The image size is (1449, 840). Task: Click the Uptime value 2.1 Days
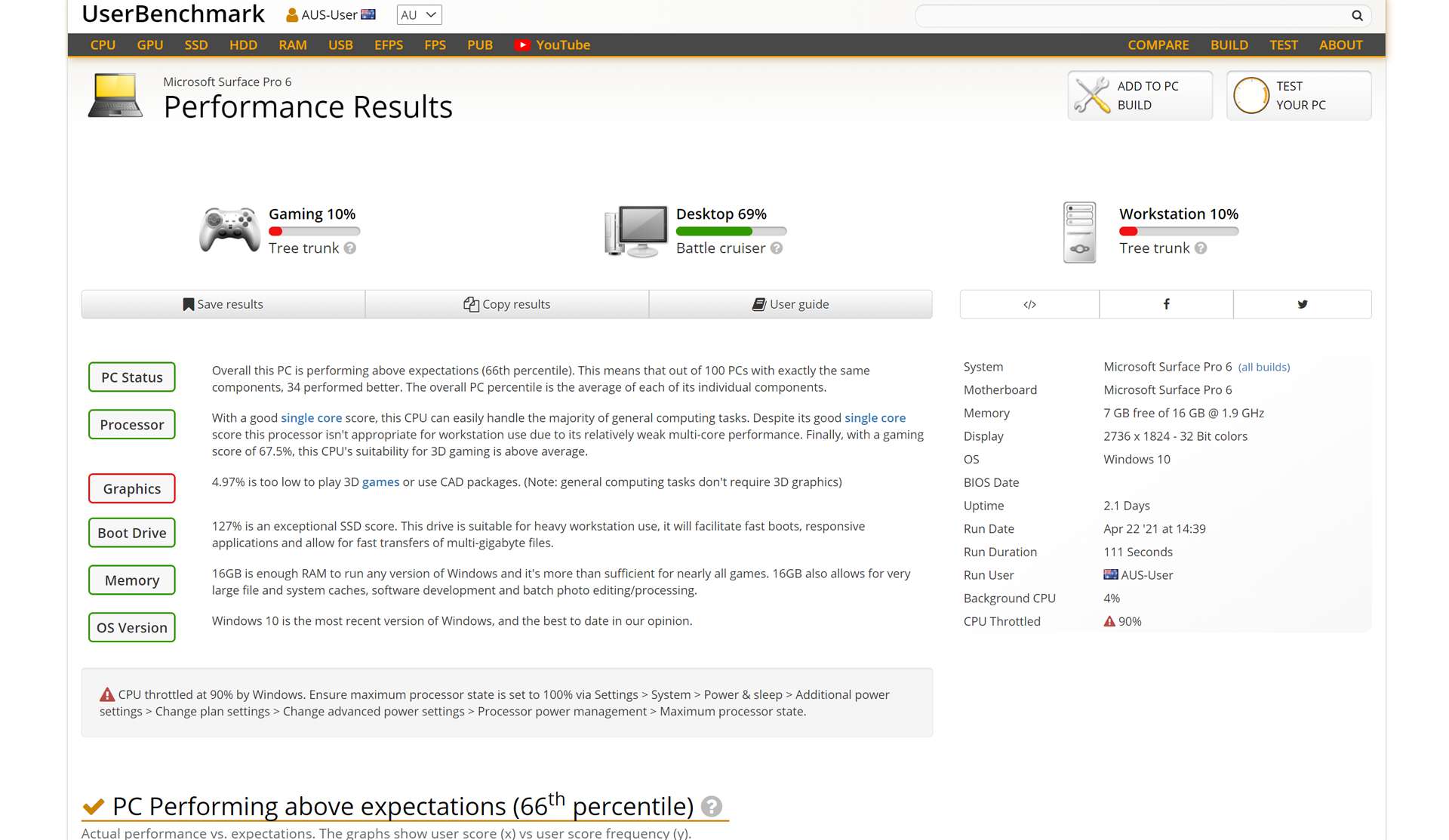[1127, 506]
